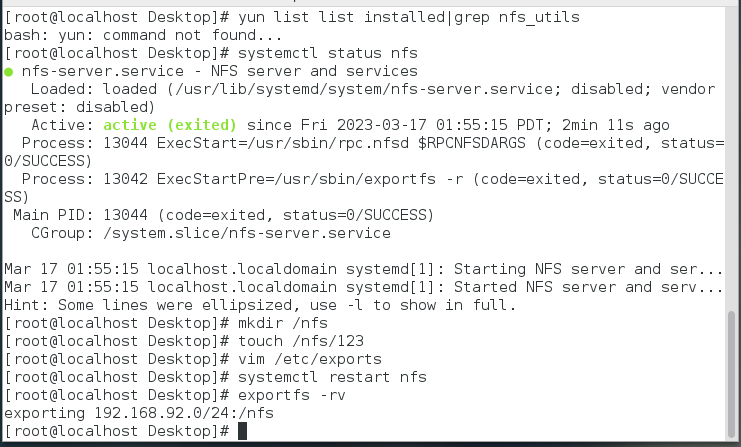Click the "Starting NFS server" log entry
Screen dimensions: 741x447
click(x=362, y=269)
